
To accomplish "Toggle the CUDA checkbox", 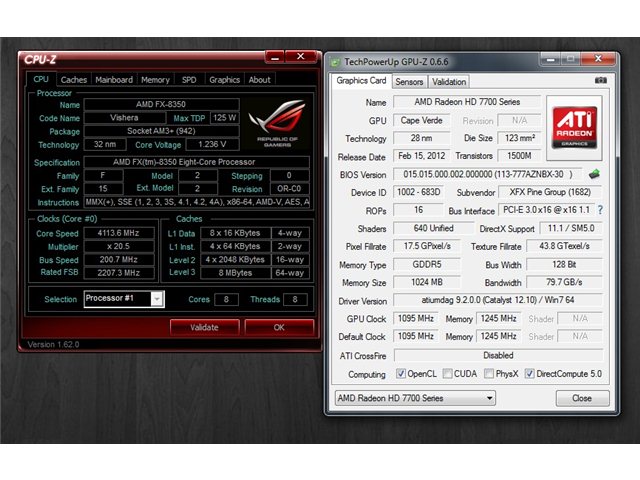I will click(x=447, y=373).
